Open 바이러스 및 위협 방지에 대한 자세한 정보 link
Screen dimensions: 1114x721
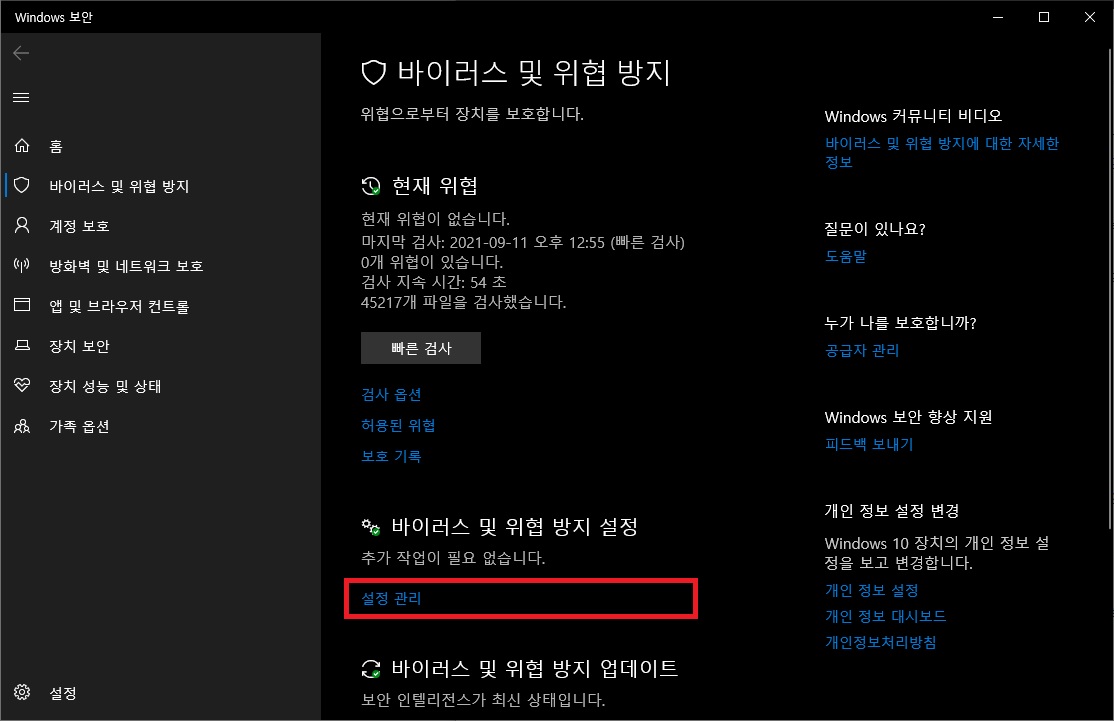click(x=941, y=153)
